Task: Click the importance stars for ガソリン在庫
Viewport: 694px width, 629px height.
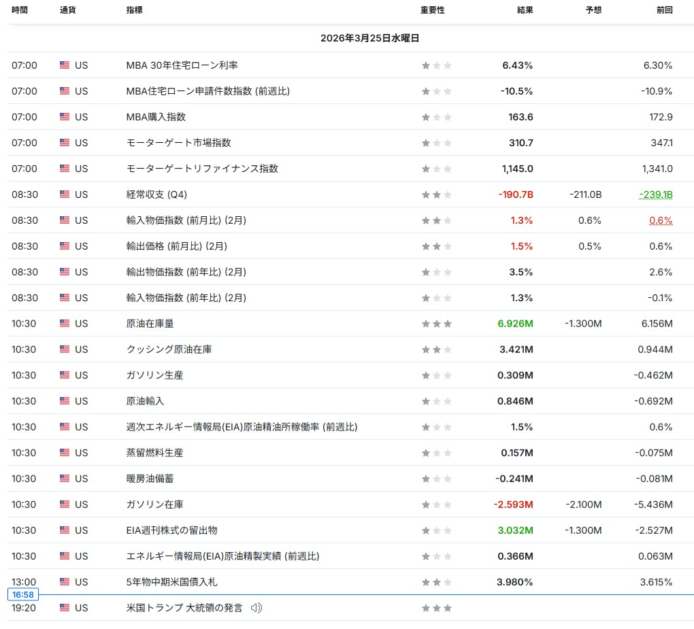Action: point(436,505)
